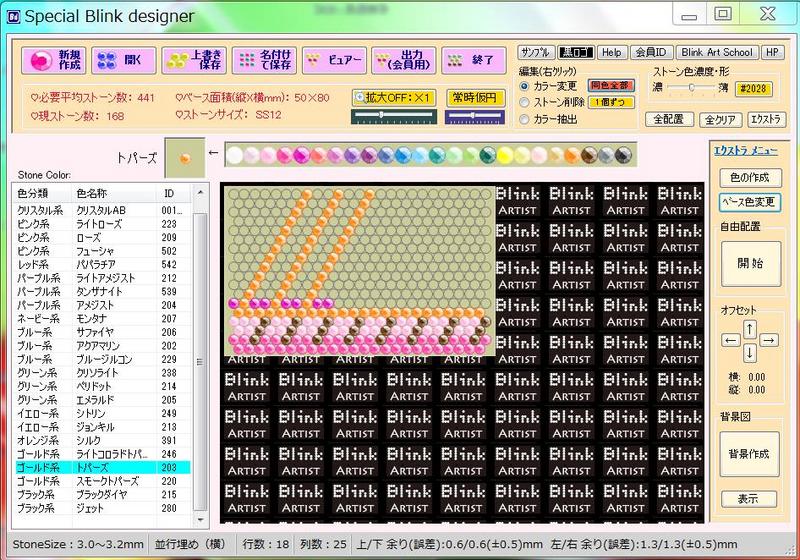The image size is (800, 560).
Task: Adjust the blue circle slider
Action: pyautogui.click(x=474, y=116)
